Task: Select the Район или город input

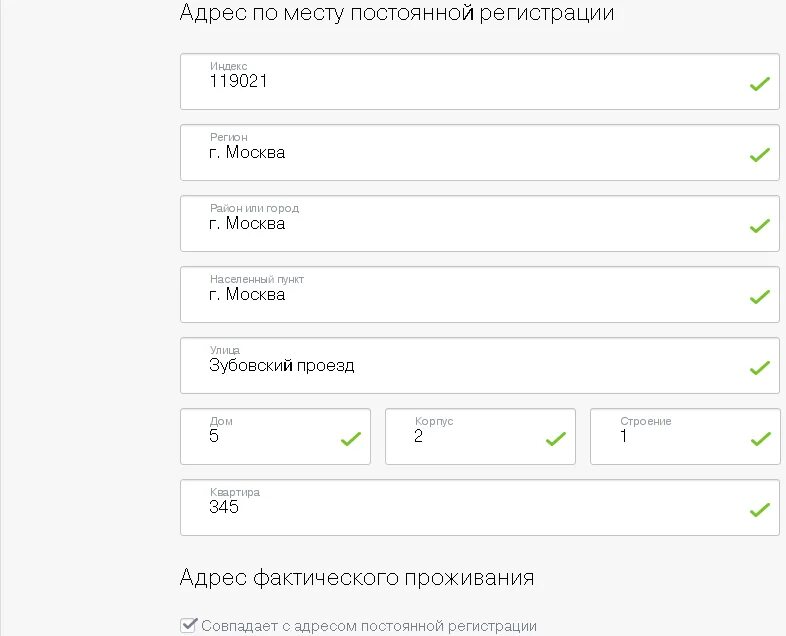Action: pos(480,224)
